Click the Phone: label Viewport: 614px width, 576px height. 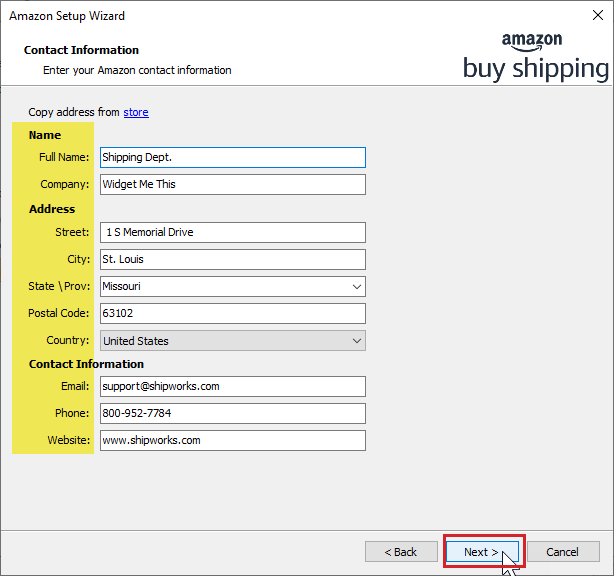pyautogui.click(x=72, y=413)
